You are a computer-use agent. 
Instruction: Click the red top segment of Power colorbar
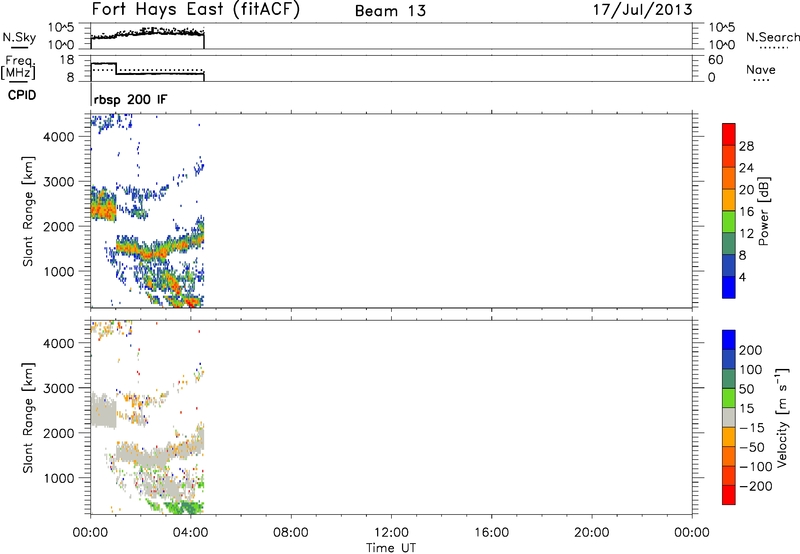click(729, 134)
